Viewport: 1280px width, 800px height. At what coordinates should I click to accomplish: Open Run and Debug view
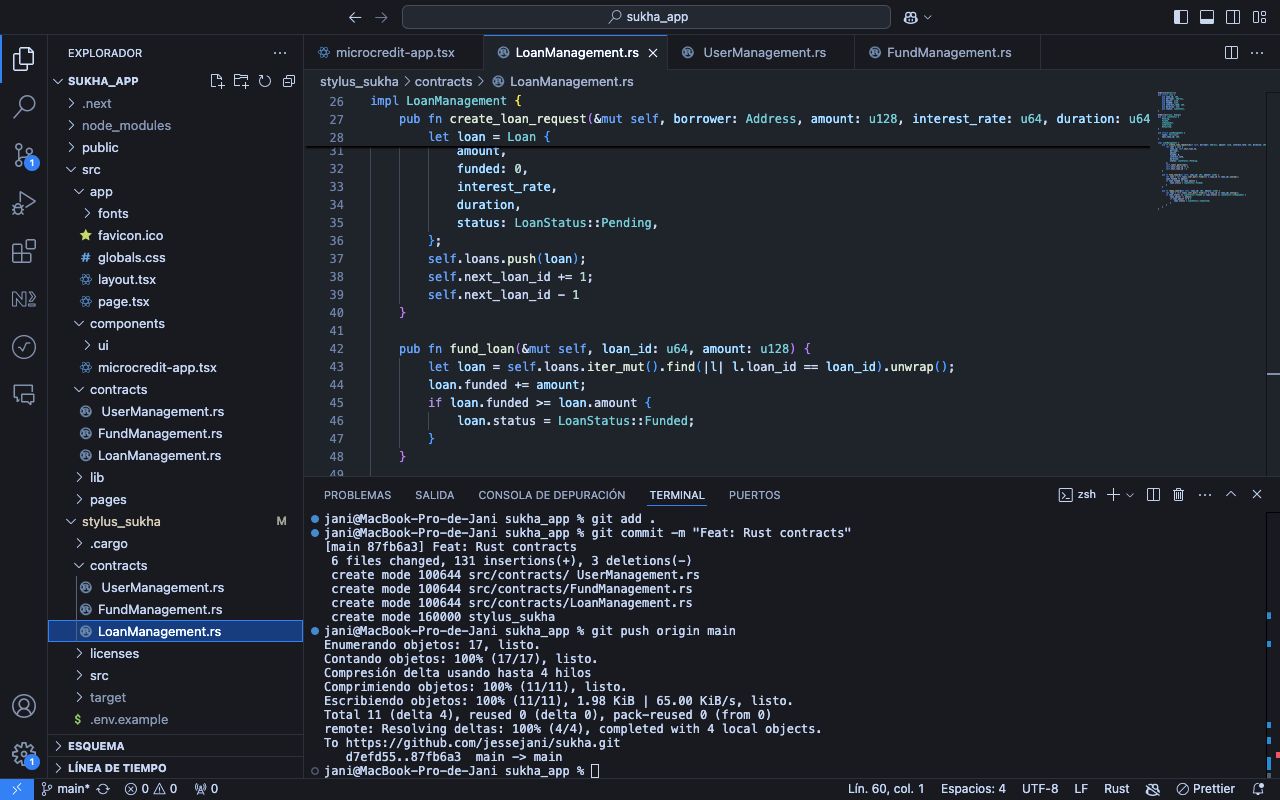24,203
